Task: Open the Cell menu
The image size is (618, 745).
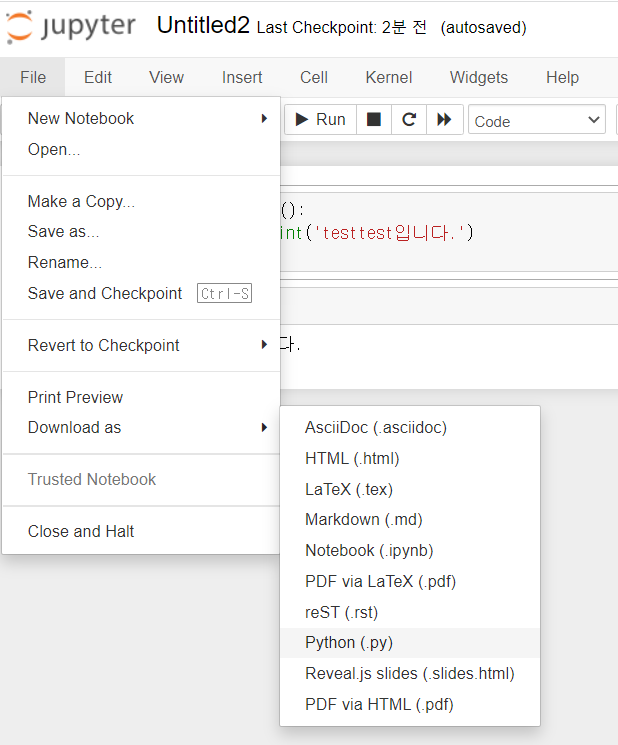Action: pyautogui.click(x=314, y=77)
